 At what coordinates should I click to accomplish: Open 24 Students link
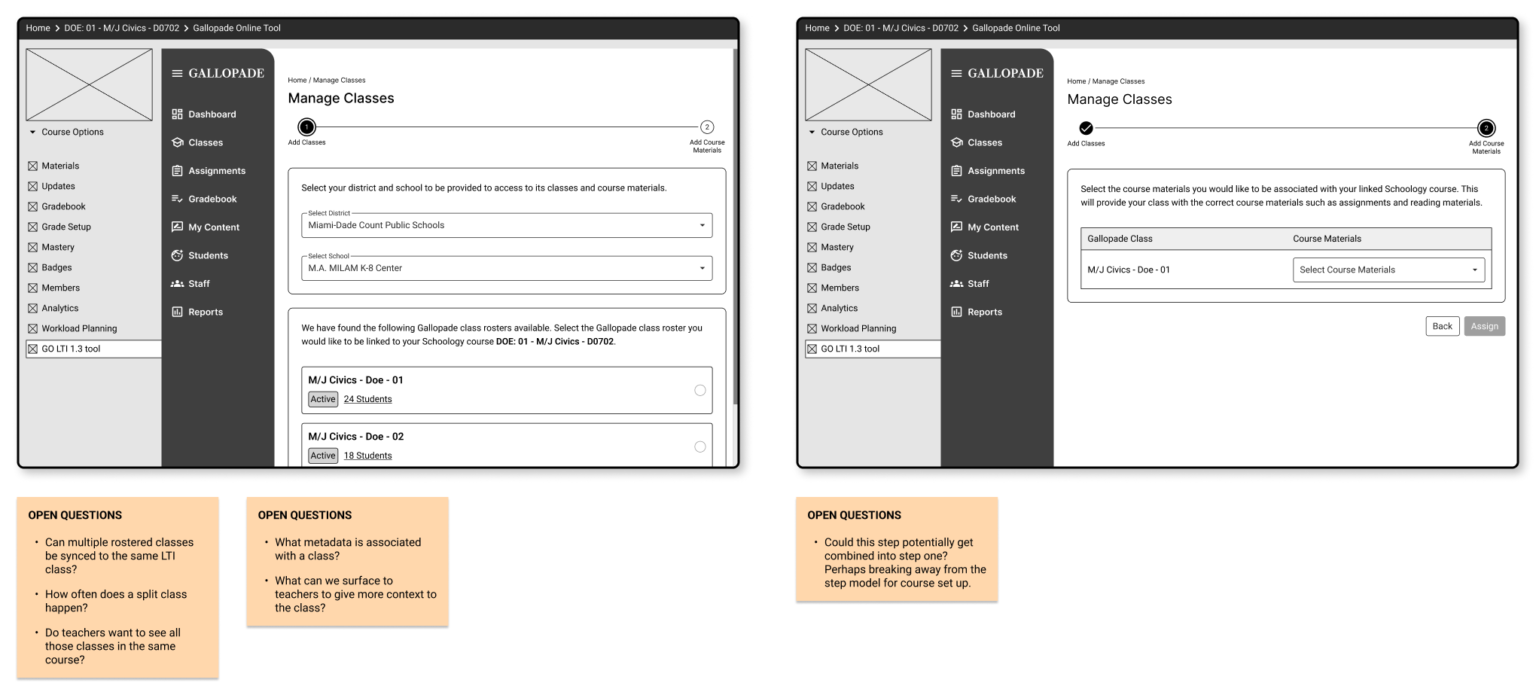pyautogui.click(x=368, y=399)
